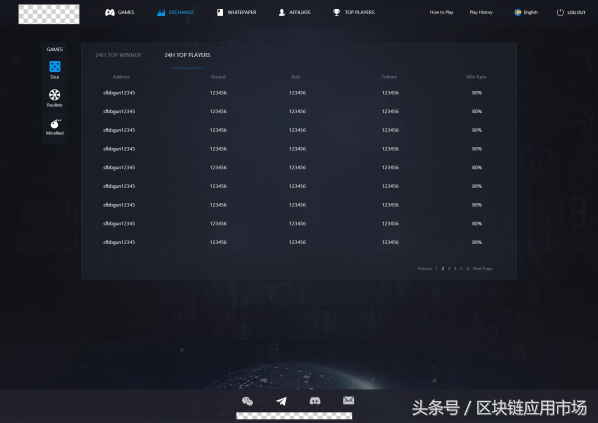Viewport: 598px width, 423px height.
Task: Click the site logo at top left
Action: tap(49, 14)
